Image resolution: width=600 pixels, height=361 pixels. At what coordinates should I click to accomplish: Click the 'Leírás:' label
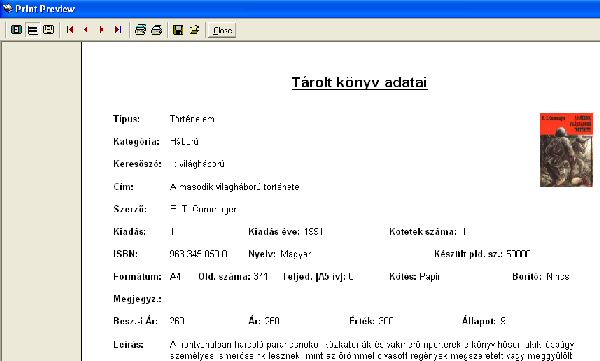[x=129, y=345]
